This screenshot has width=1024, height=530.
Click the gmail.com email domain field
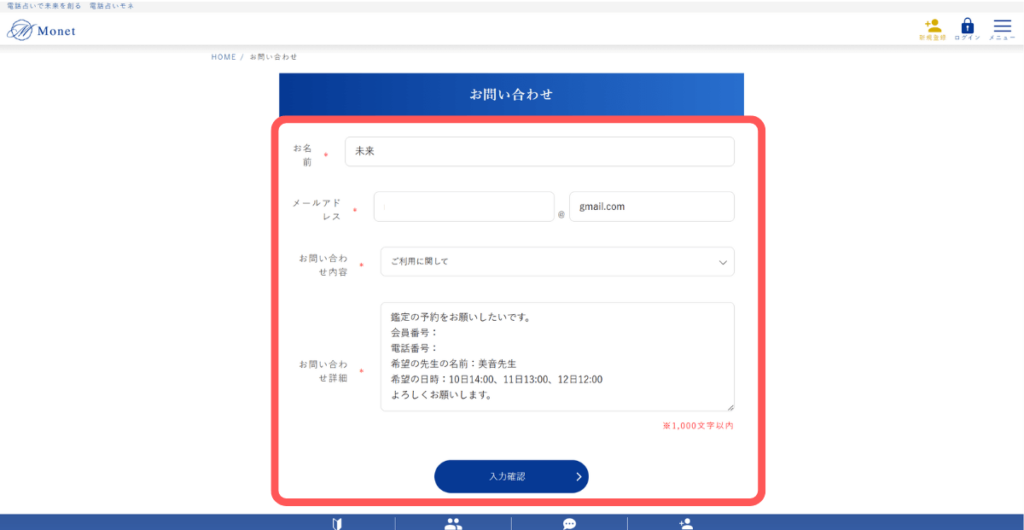651,207
